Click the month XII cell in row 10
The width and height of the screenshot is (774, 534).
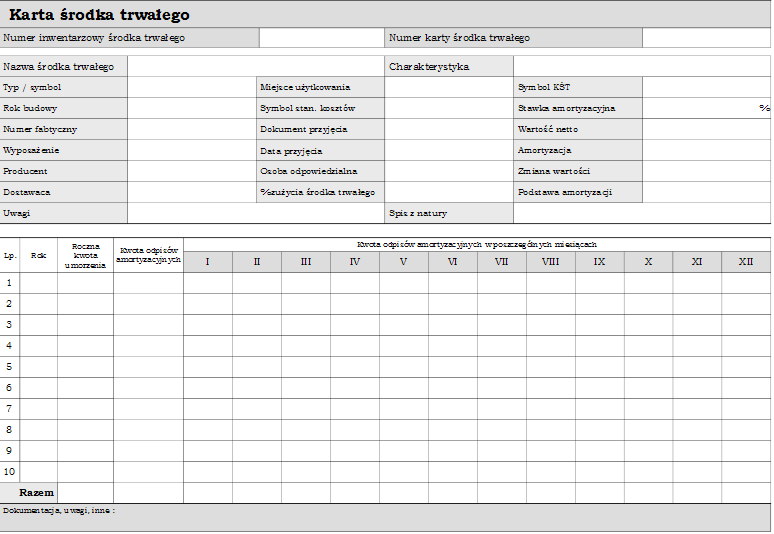(746, 471)
